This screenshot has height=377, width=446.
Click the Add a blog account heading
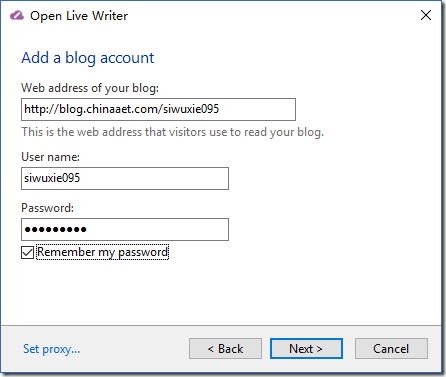[x=88, y=58]
